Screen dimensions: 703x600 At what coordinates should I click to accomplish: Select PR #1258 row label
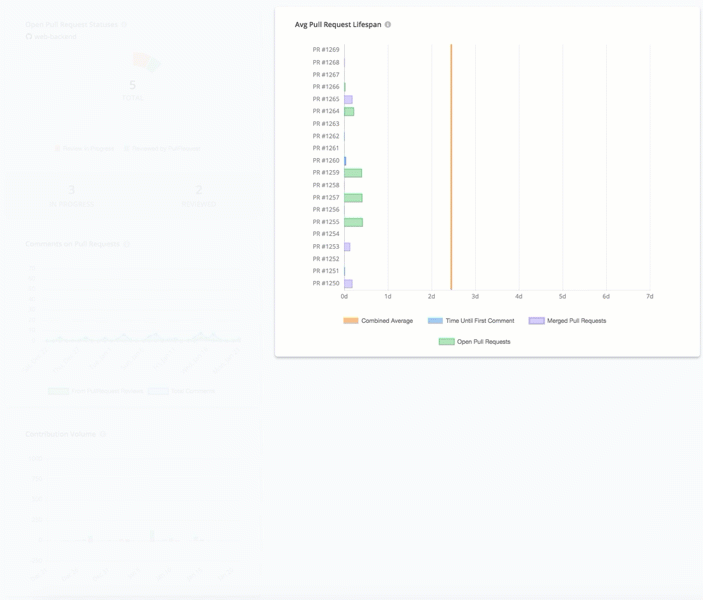pyautogui.click(x=326, y=185)
